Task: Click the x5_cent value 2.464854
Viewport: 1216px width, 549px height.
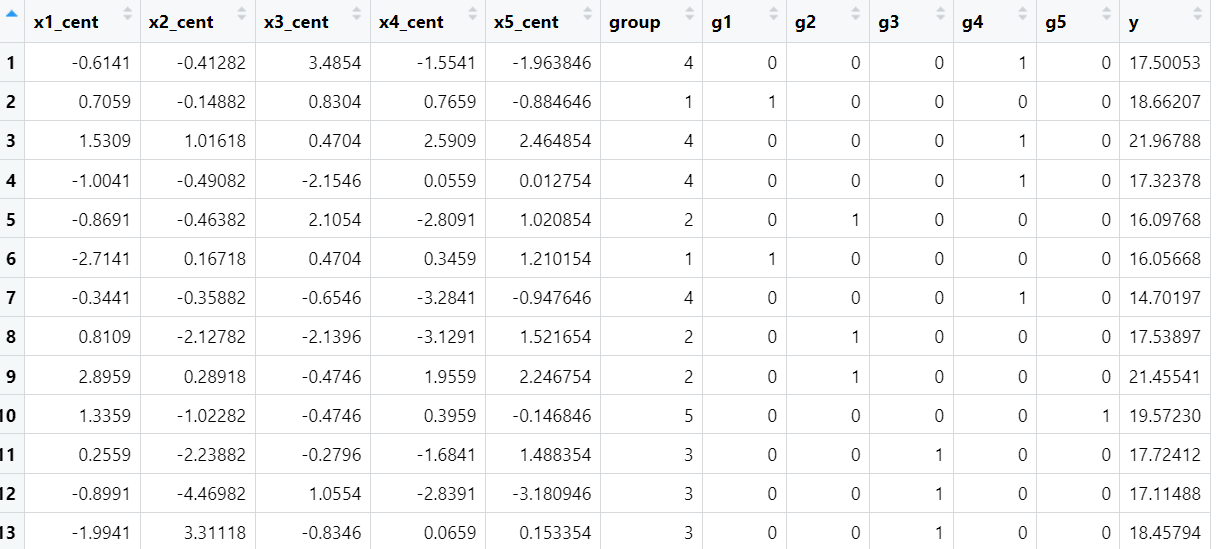Action: tap(556, 141)
